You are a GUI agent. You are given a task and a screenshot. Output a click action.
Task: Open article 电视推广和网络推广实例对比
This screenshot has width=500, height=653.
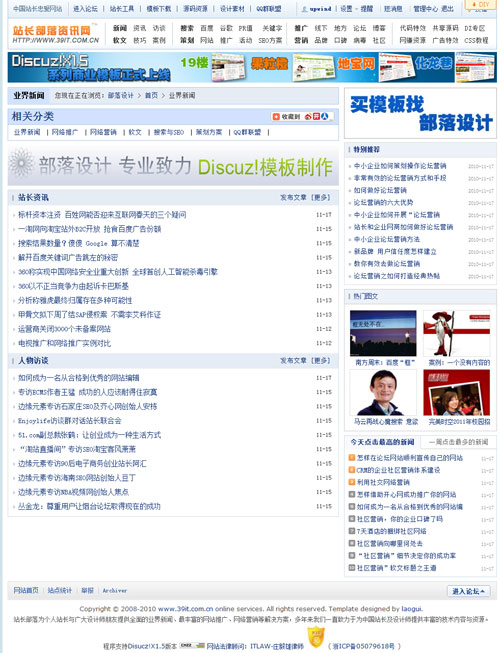(x=65, y=343)
